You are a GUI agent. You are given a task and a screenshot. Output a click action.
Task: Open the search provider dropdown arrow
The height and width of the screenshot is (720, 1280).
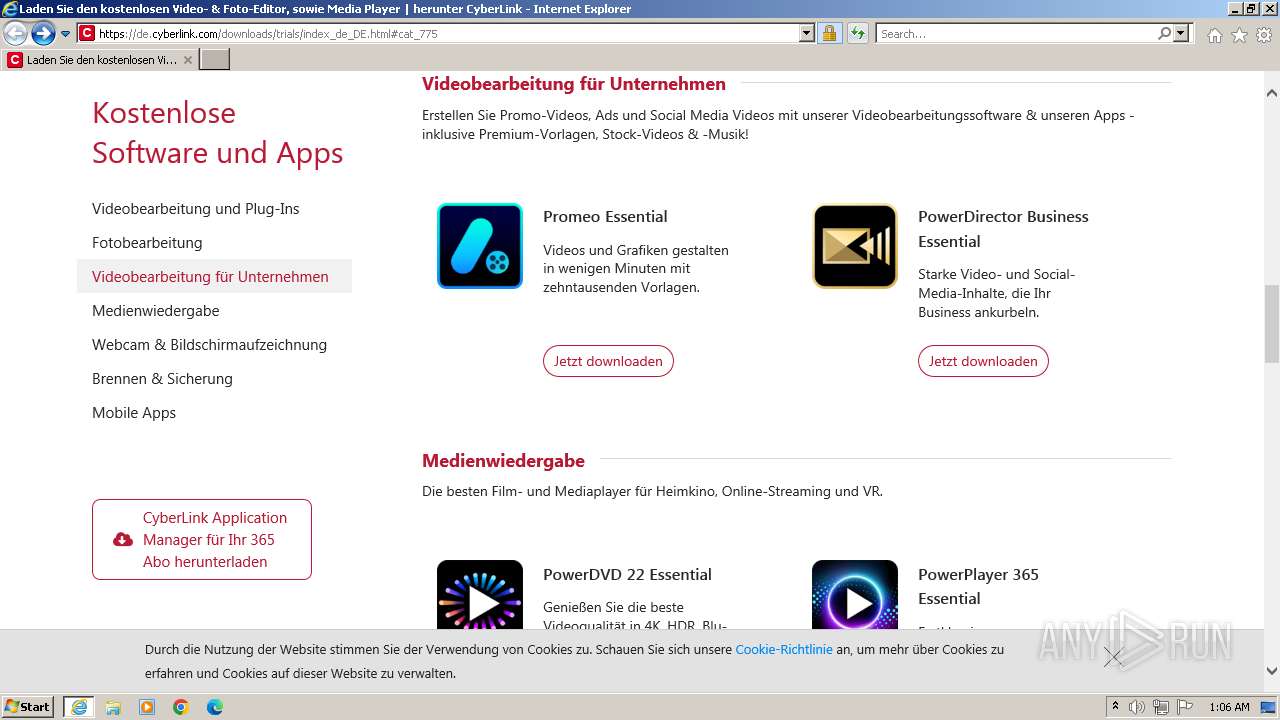[1181, 33]
